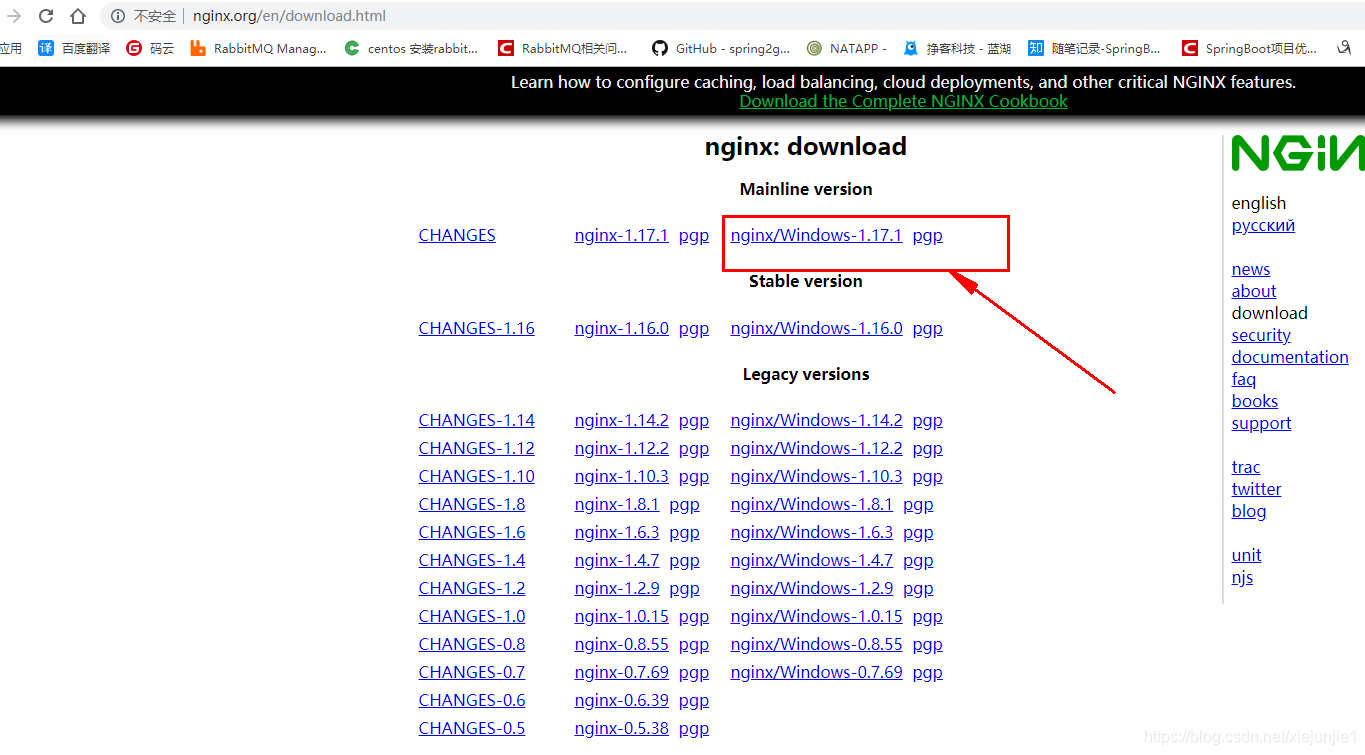Click the site info icon in address bar
Image resolution: width=1365 pixels, height=755 pixels.
tap(118, 16)
